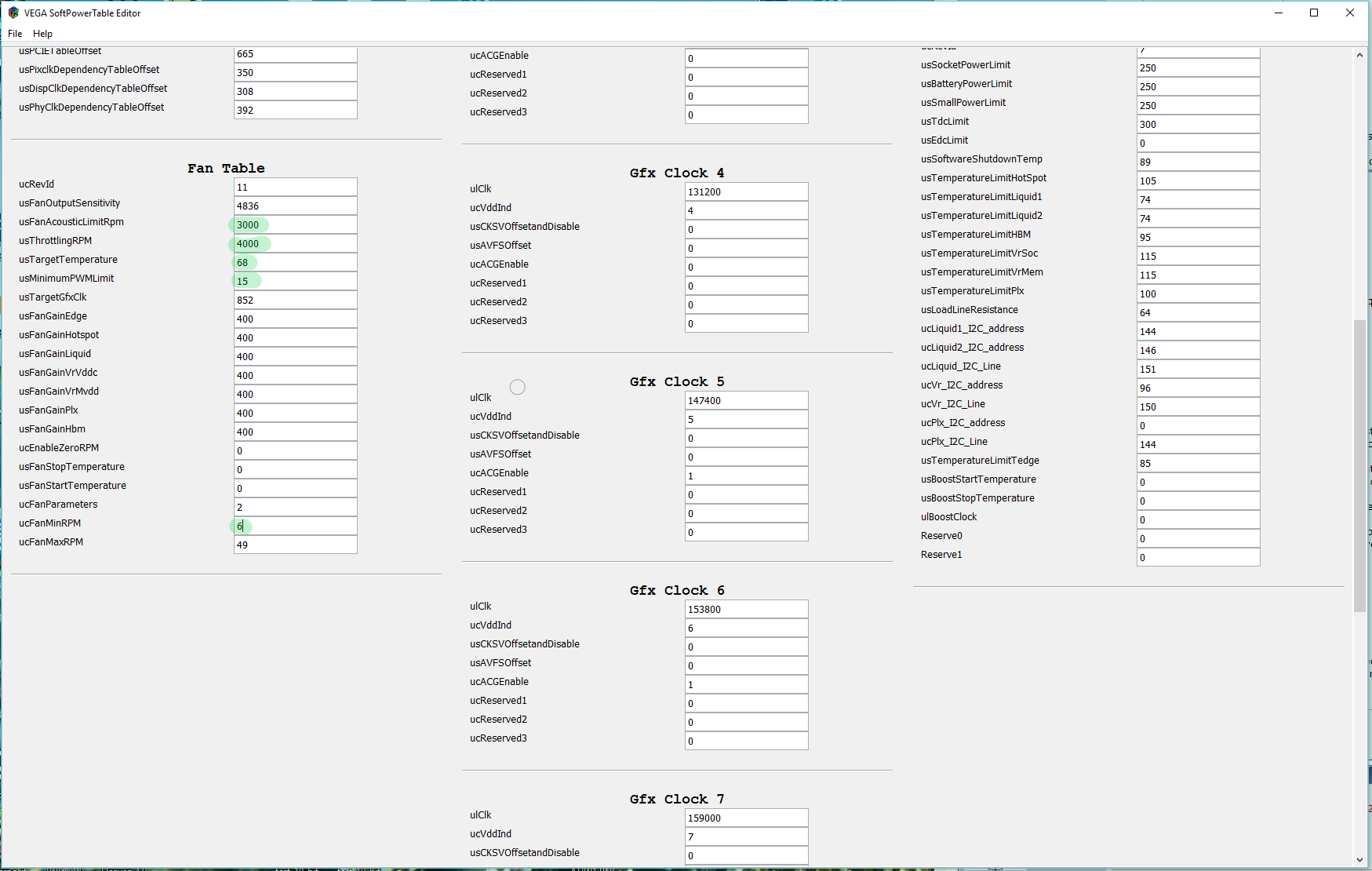This screenshot has height=871, width=1372.
Task: Focus the usMinimumPWMLimit field
Action: (x=296, y=281)
